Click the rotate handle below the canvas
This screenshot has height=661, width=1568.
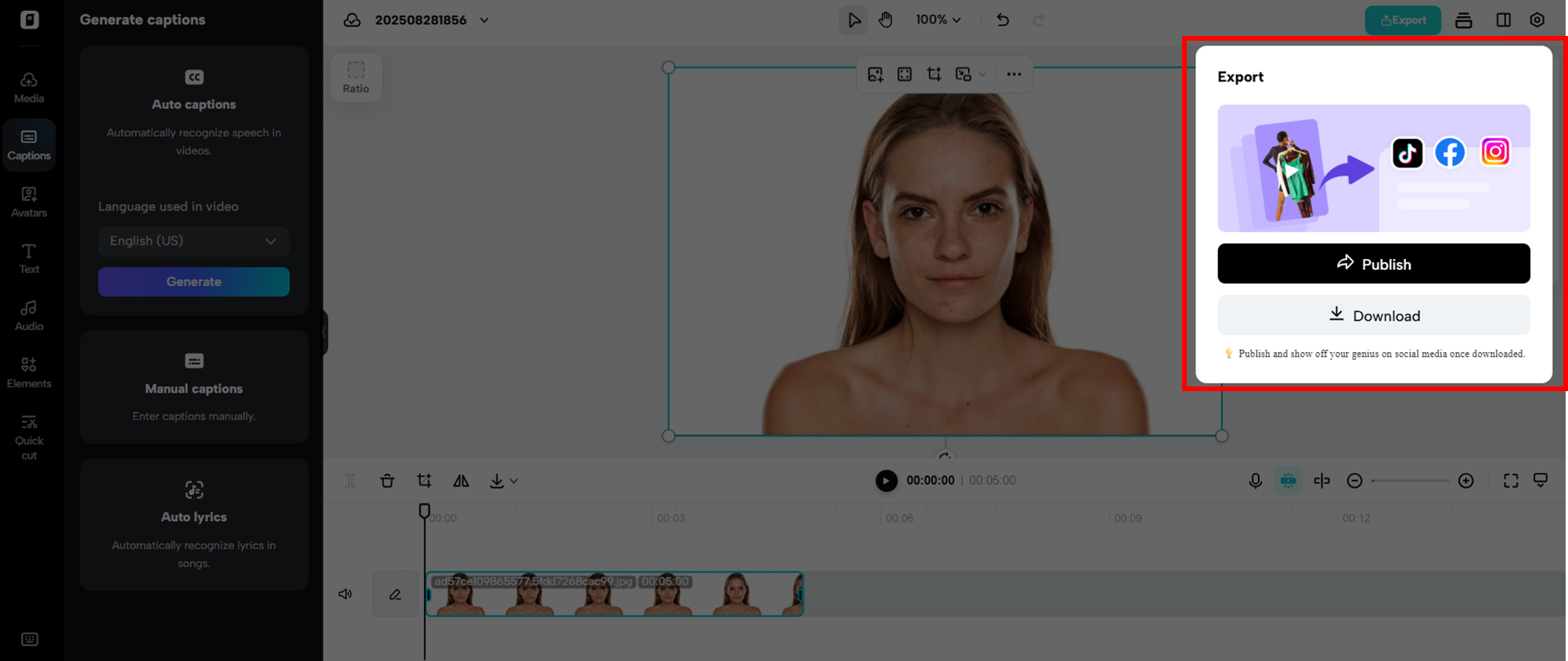pyautogui.click(x=945, y=456)
